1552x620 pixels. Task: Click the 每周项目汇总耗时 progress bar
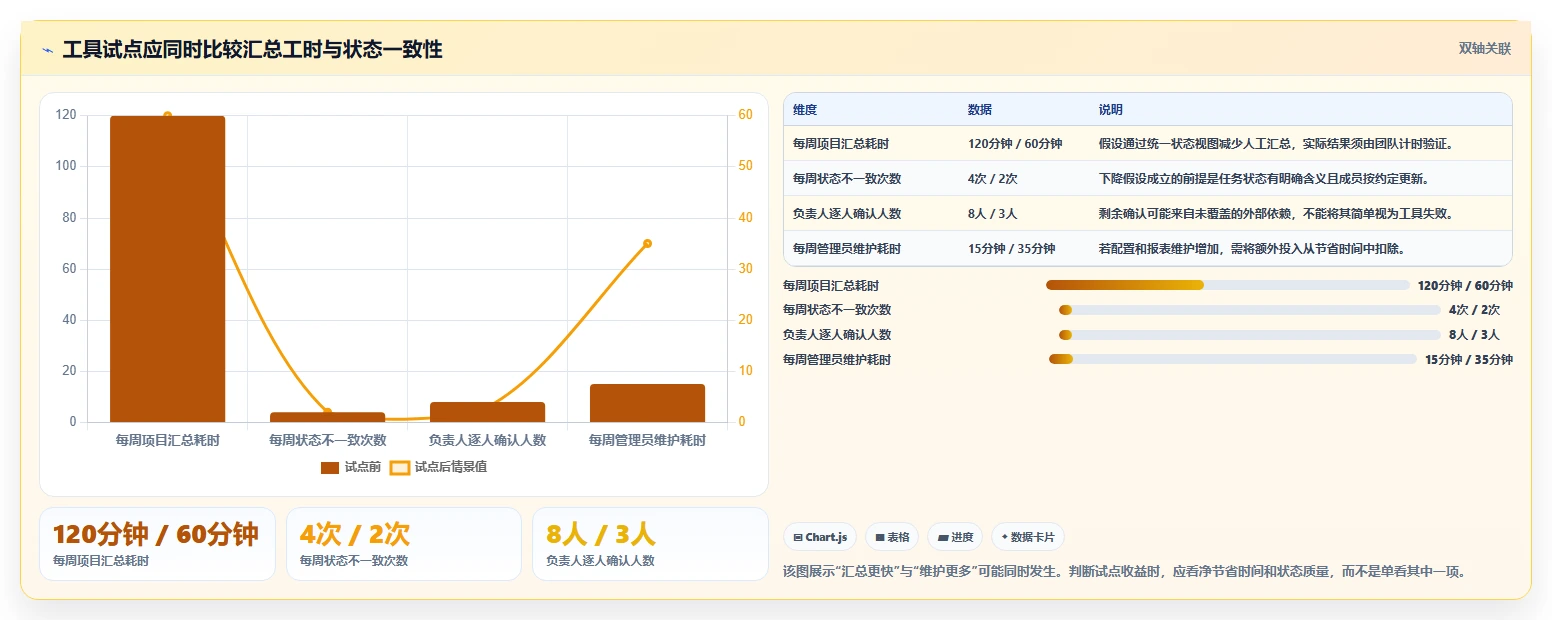pos(1227,285)
